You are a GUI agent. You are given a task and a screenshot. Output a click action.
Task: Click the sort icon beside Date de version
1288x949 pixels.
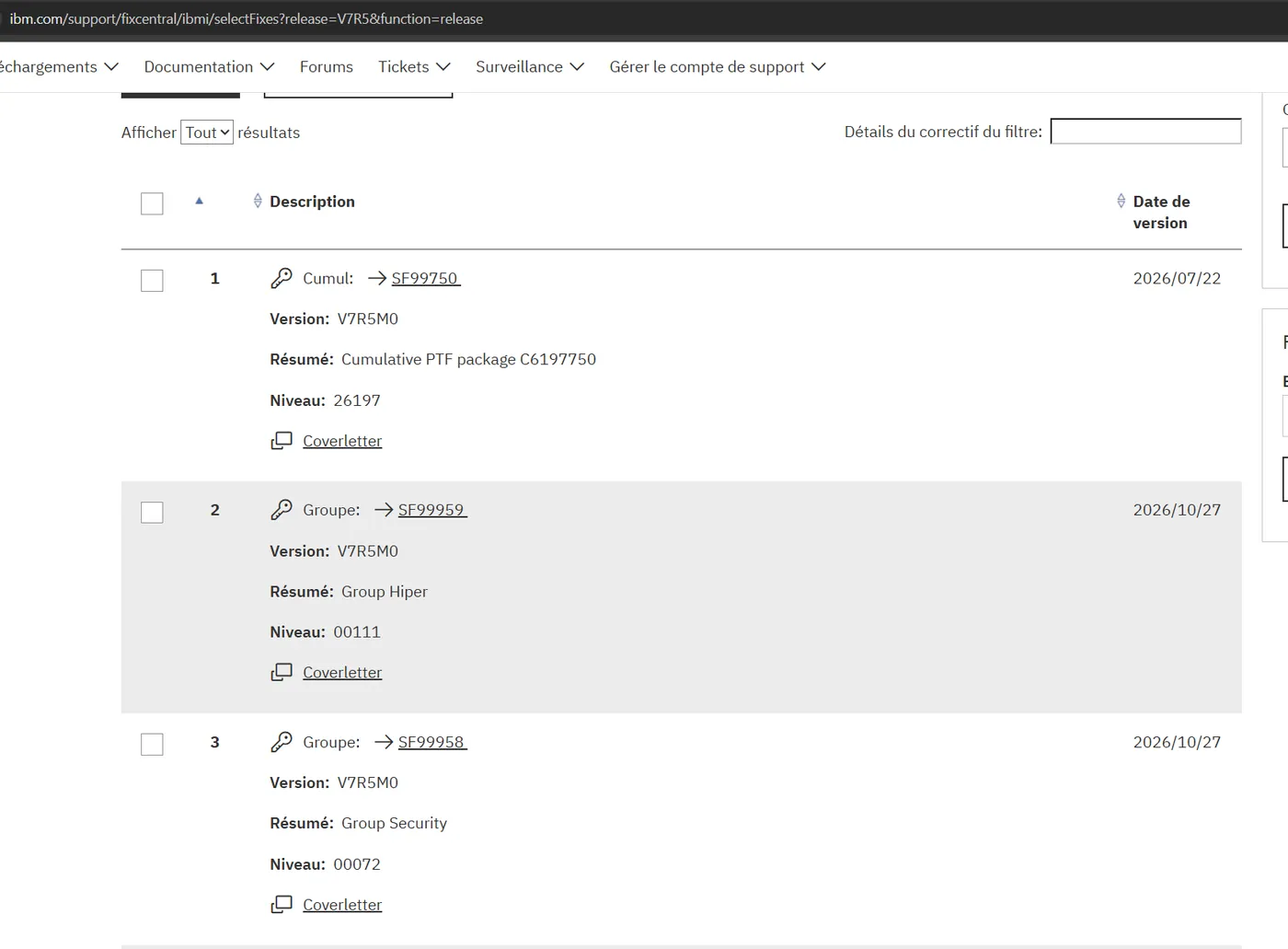click(x=1121, y=201)
